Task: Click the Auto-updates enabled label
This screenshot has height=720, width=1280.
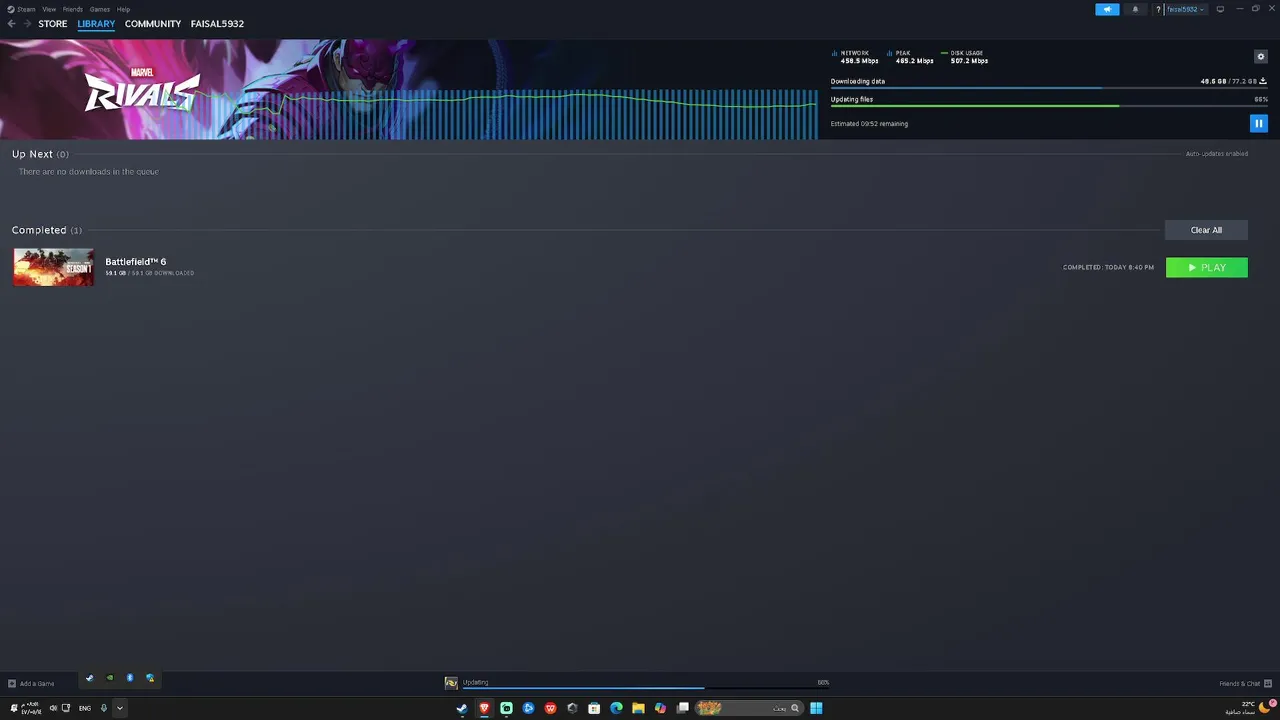Action: [1216, 154]
